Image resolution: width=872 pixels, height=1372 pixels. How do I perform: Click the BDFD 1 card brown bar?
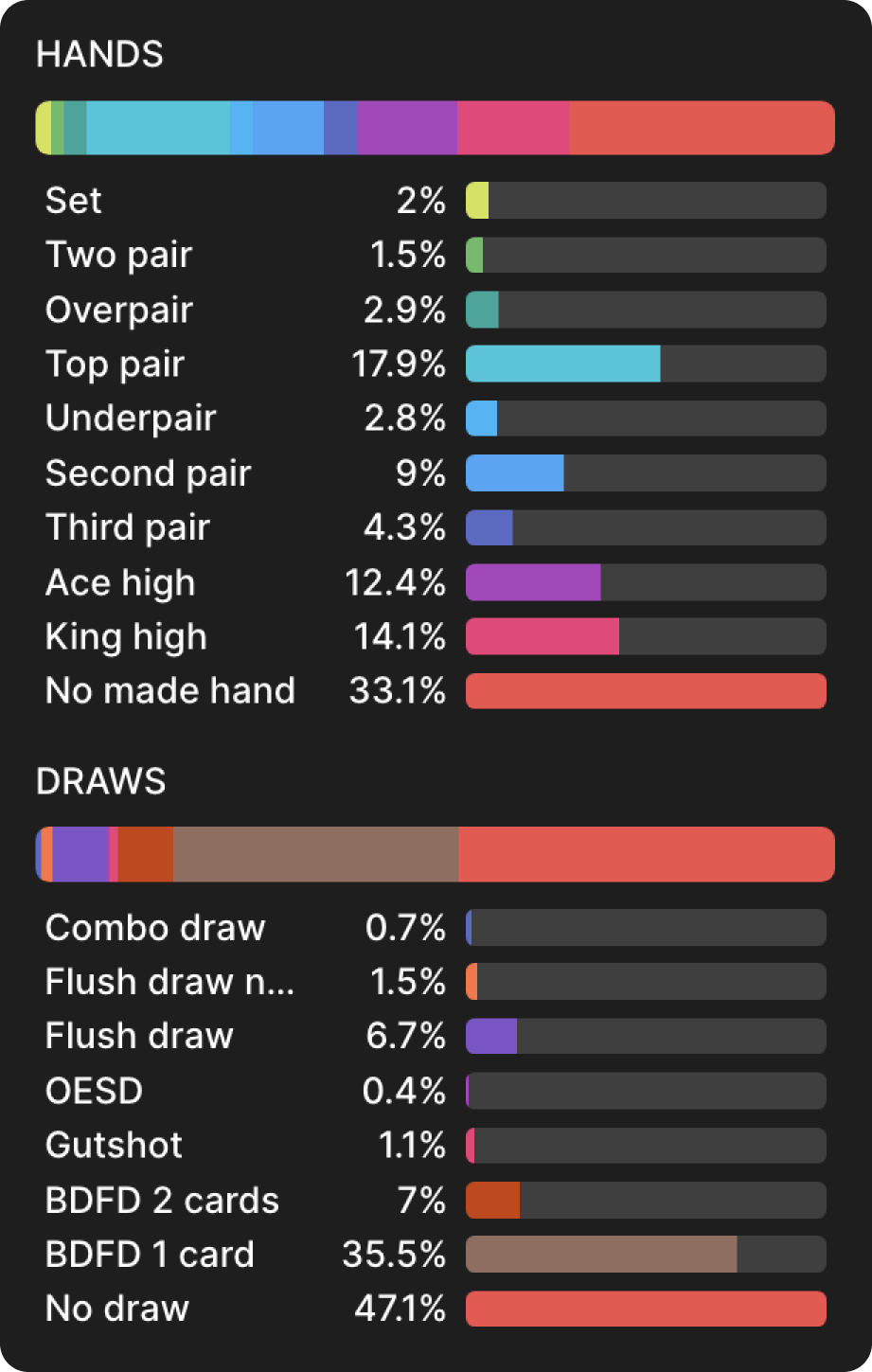(601, 1255)
